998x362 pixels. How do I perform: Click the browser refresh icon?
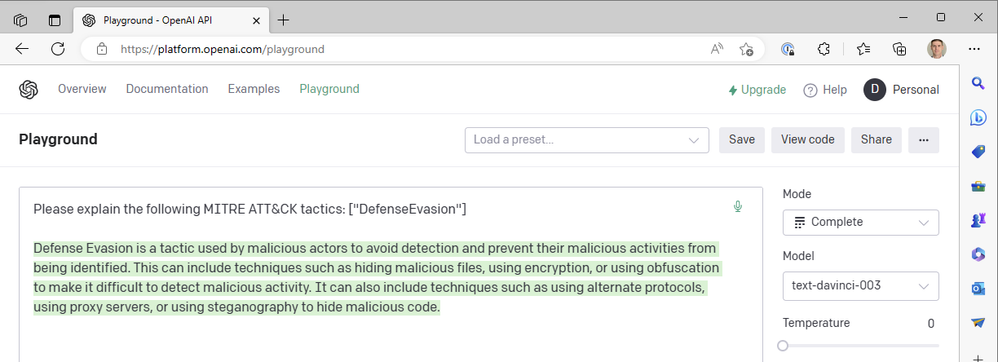coord(58,49)
